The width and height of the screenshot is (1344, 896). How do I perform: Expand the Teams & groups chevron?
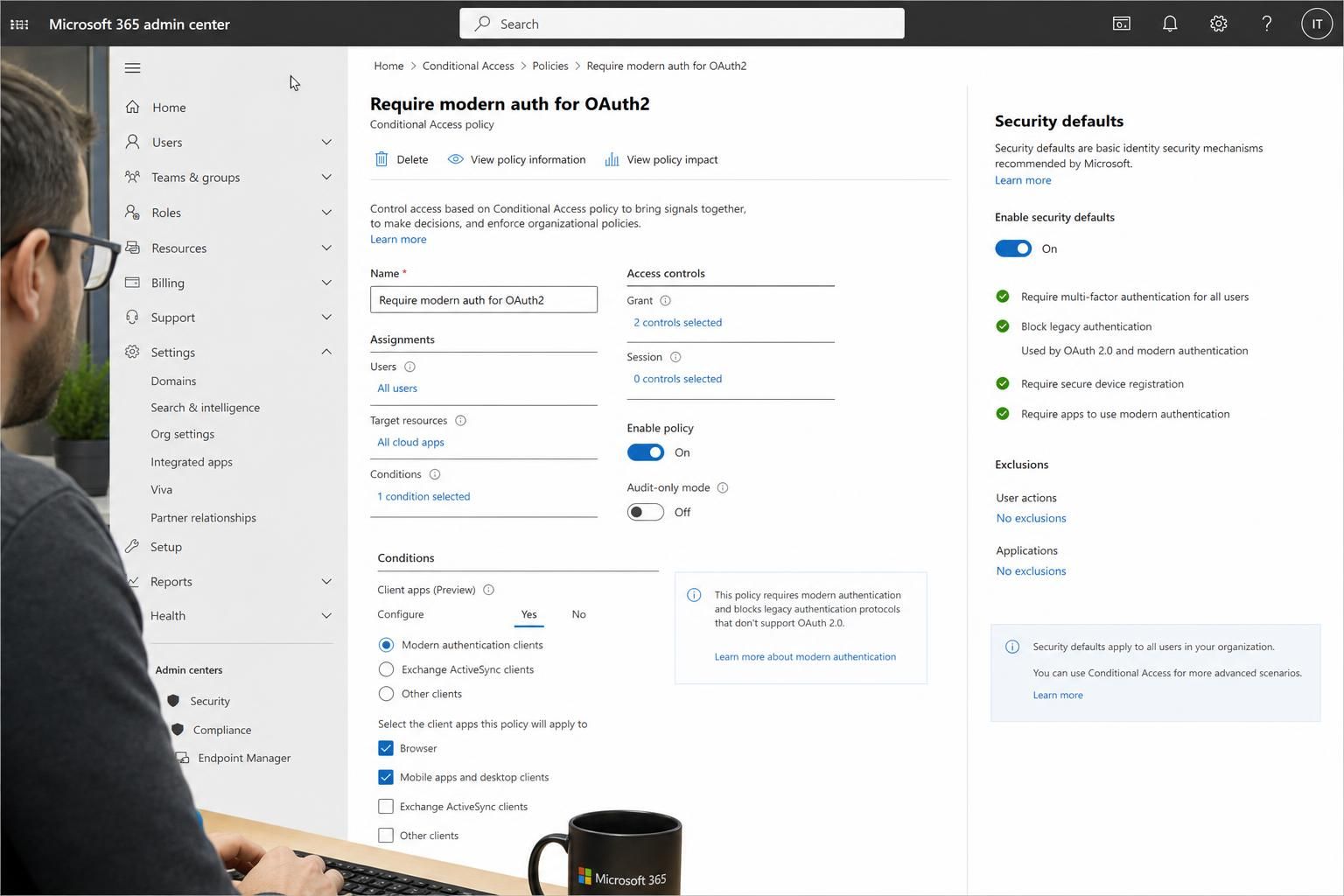point(326,177)
